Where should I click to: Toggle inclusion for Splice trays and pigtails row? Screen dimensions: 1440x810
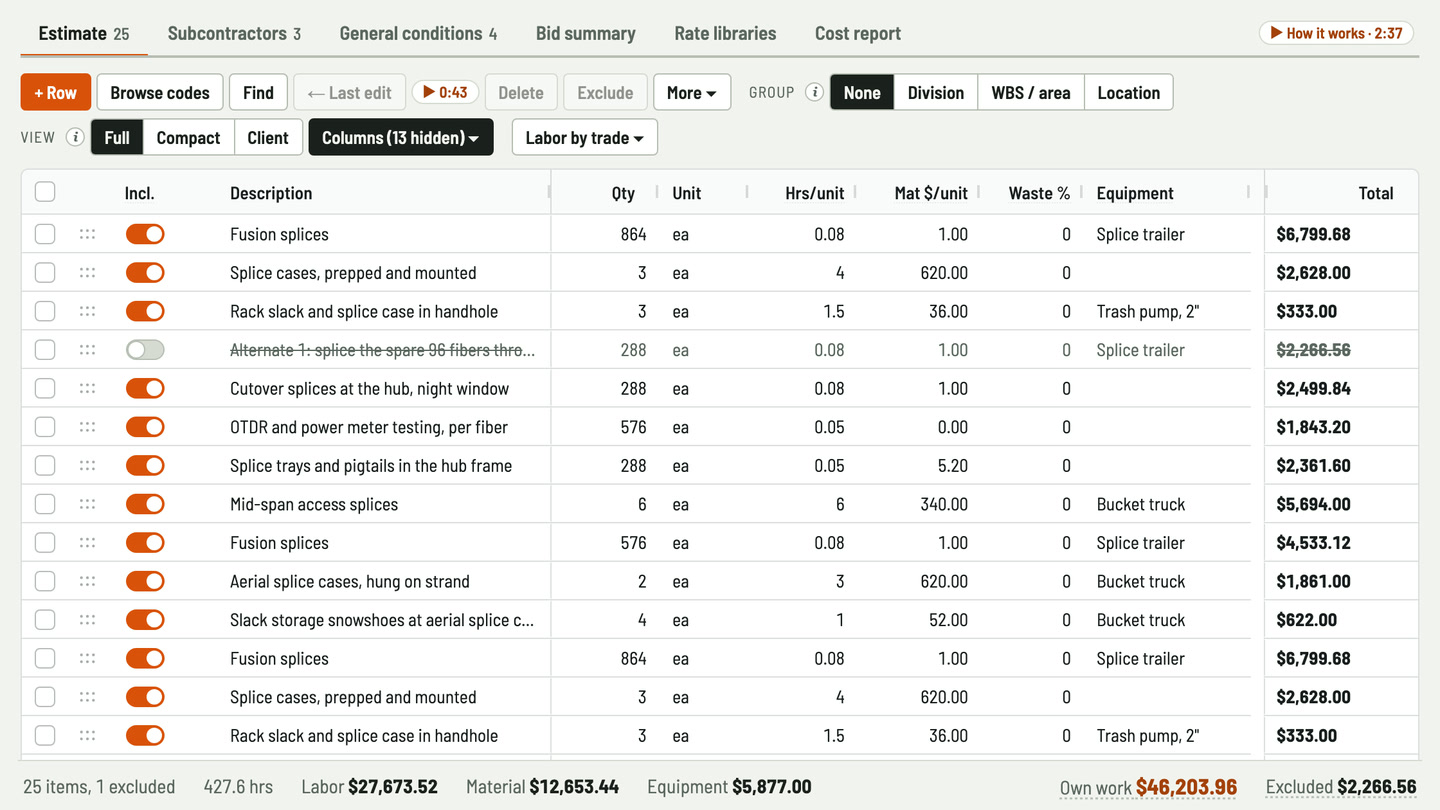click(145, 465)
